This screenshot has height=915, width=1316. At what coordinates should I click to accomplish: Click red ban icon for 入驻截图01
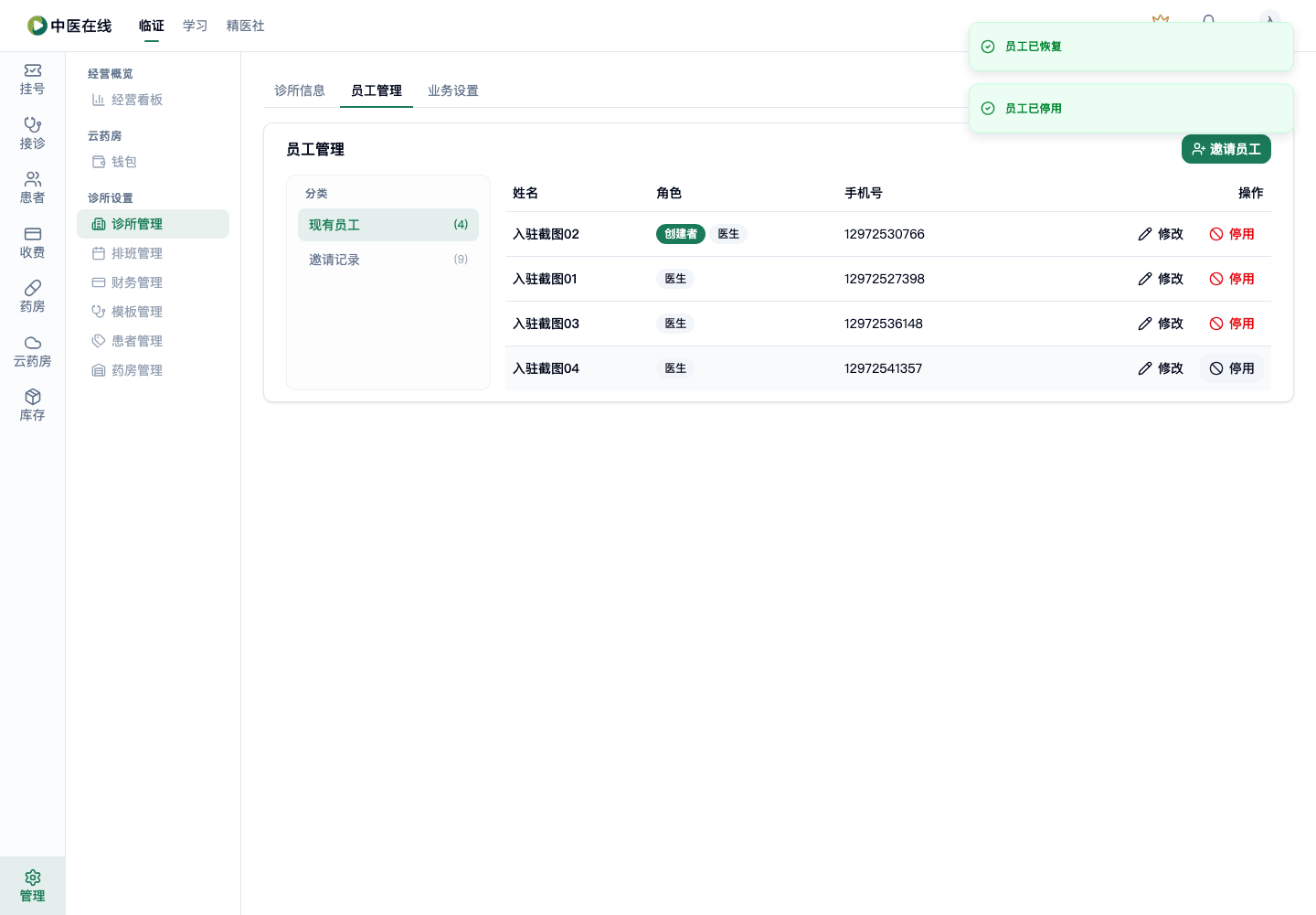pyautogui.click(x=1216, y=279)
